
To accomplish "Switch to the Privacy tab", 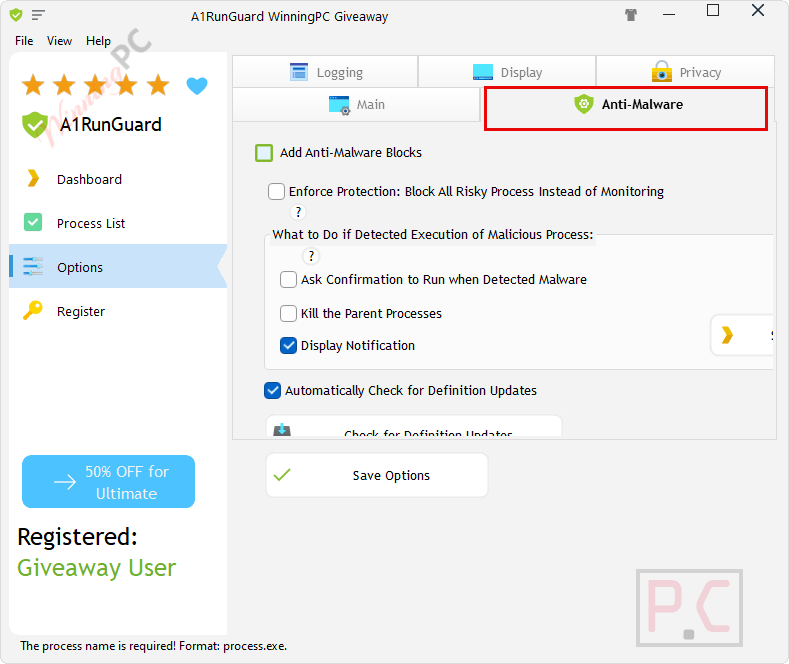I will point(685,72).
